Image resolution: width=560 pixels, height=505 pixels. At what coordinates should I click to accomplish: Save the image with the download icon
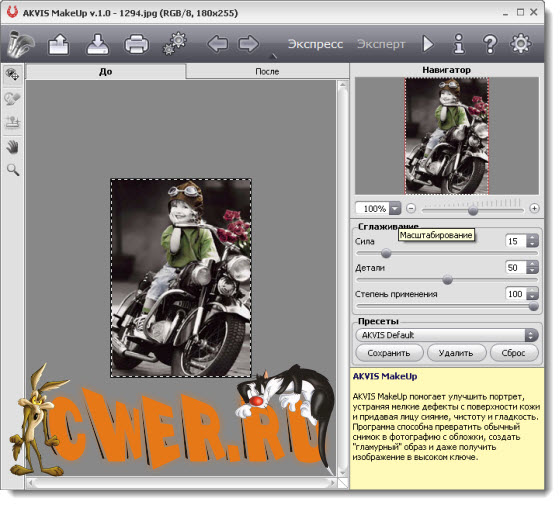(98, 44)
